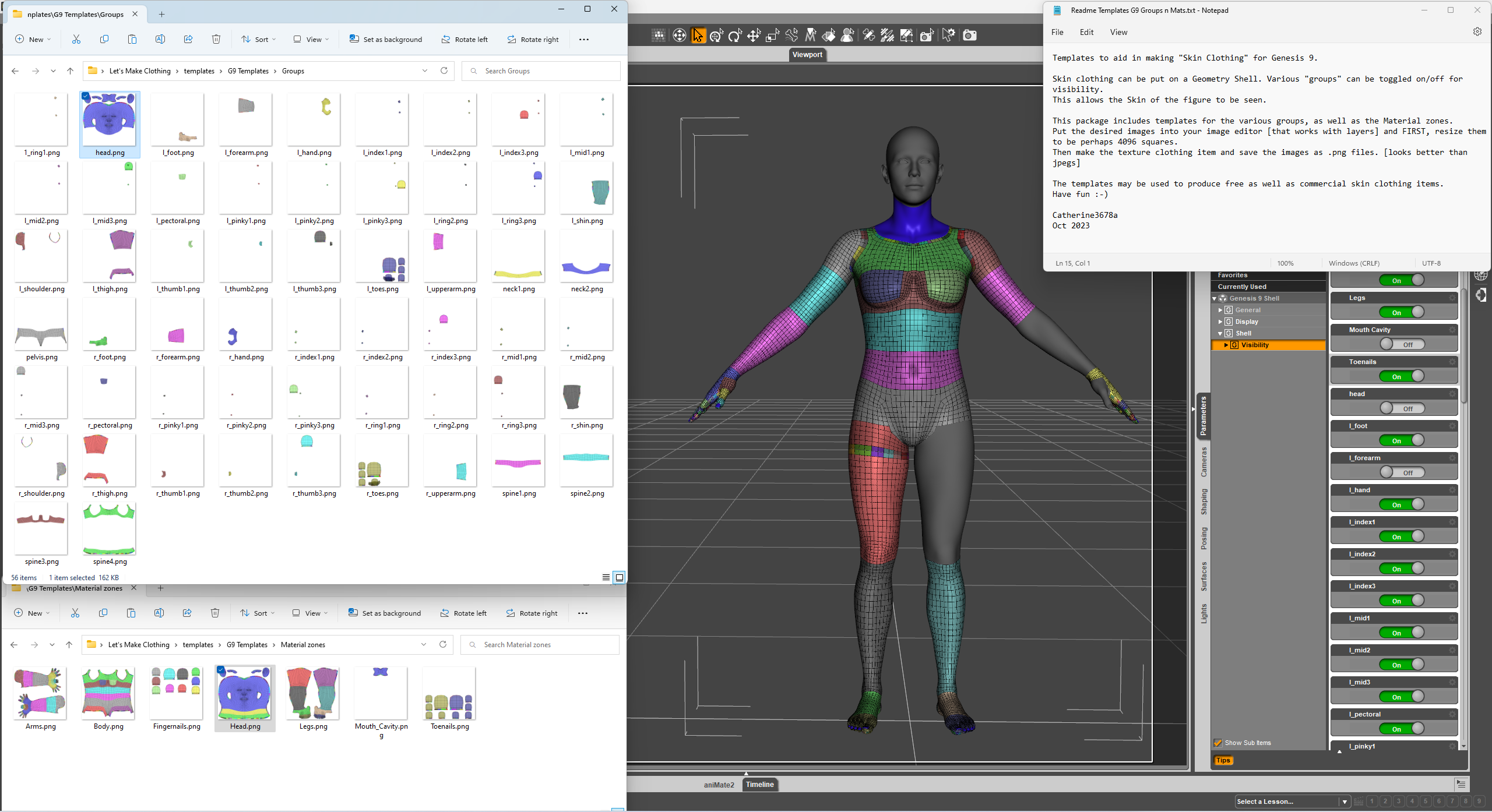Open Sort dropdown in Groups window
The image size is (1492, 812).
[x=259, y=40]
